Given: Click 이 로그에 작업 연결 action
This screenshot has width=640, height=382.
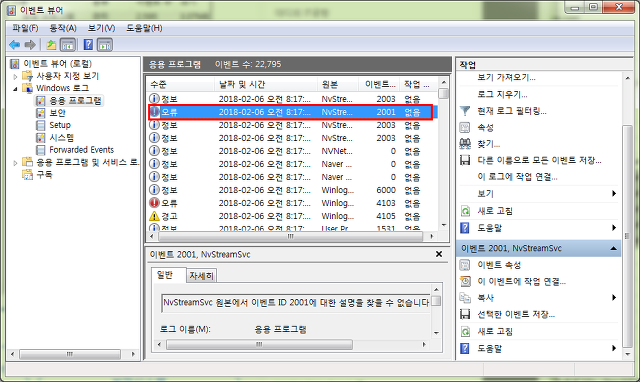Looking at the screenshot, I should (517, 177).
